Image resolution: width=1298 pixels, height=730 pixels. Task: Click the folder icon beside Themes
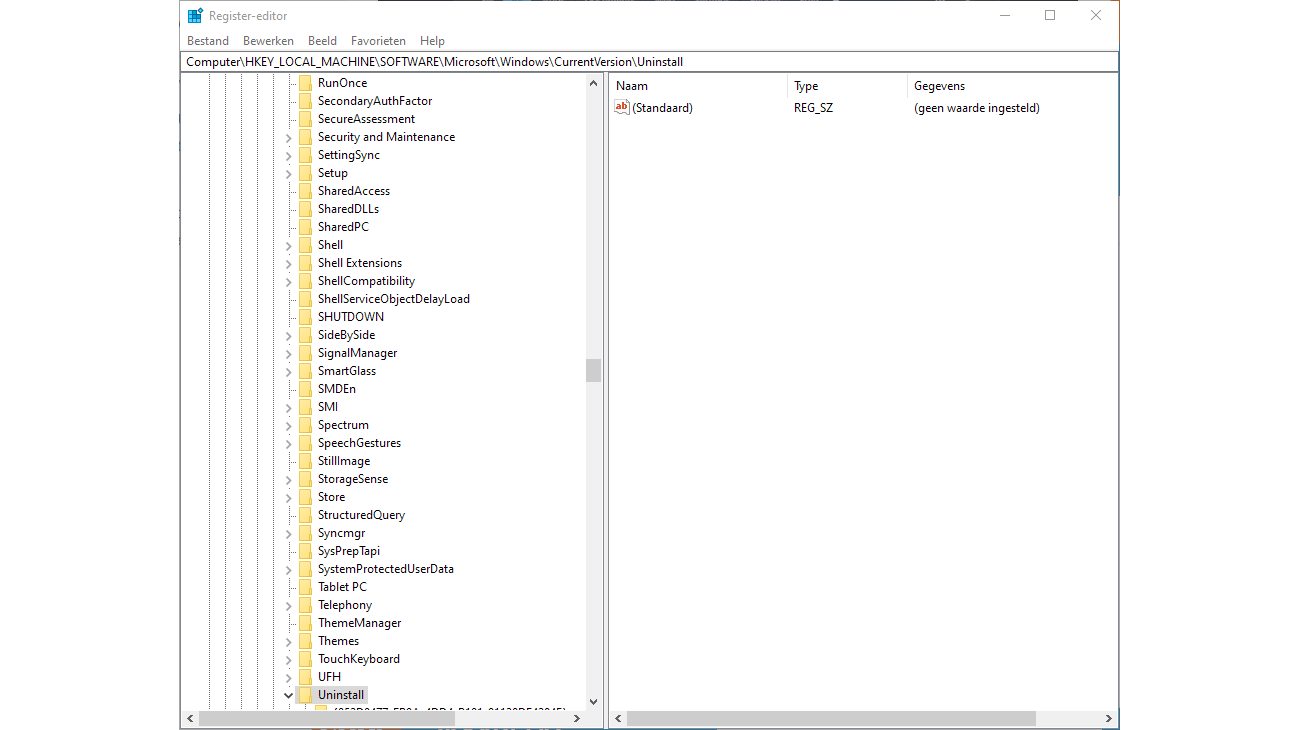tap(306, 641)
